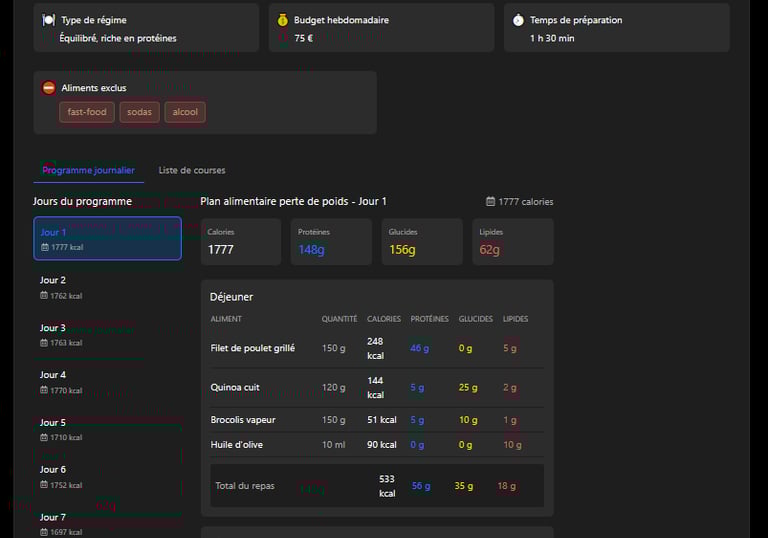The image size is (768, 538).
Task: Click the Plan alimentaire perte de poids heading
Action: click(x=293, y=201)
